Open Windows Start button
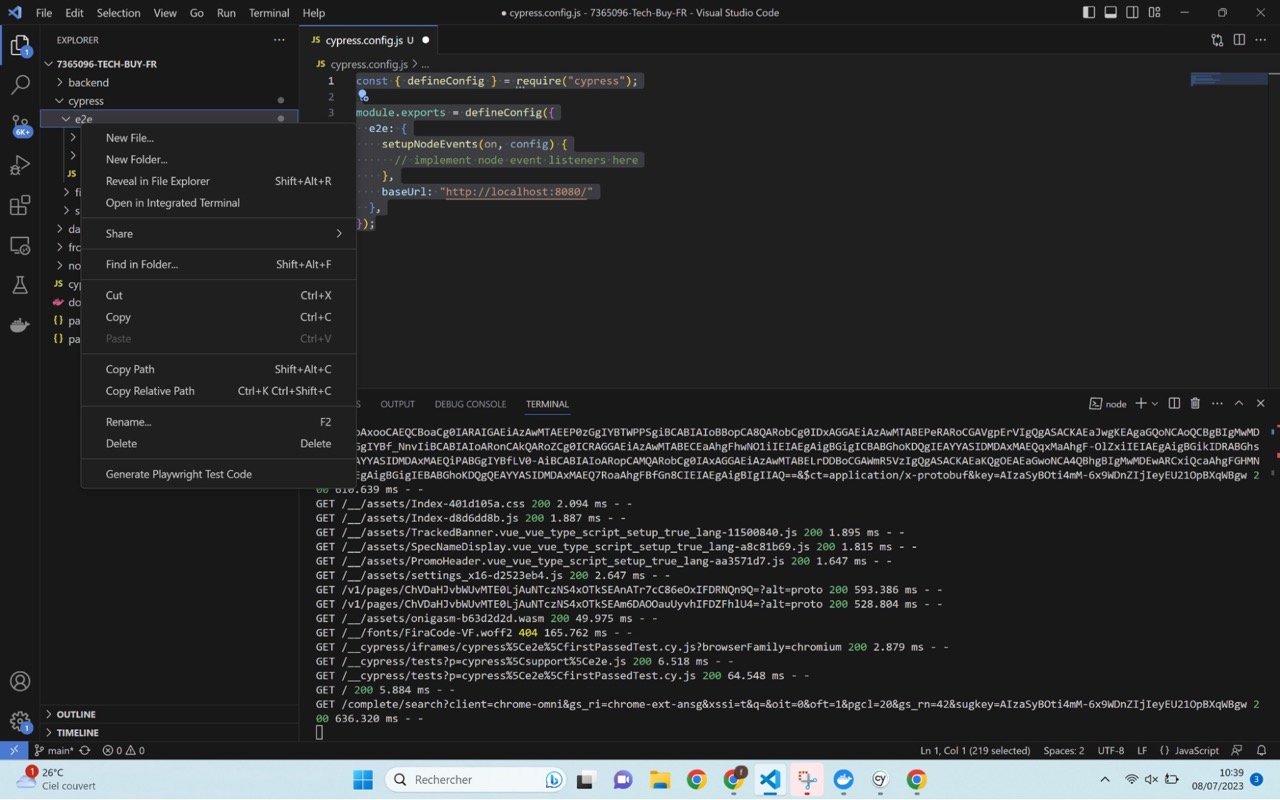This screenshot has width=1280, height=800. (x=363, y=780)
